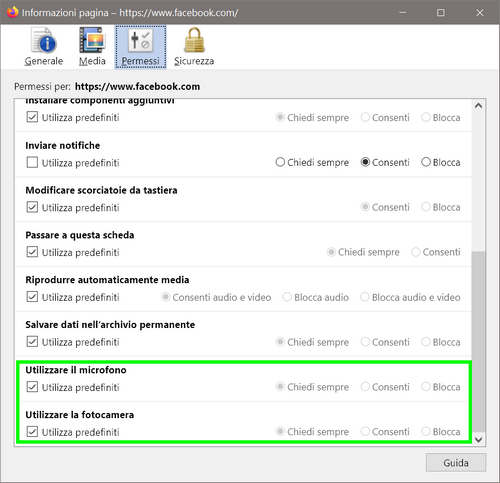The height and width of the screenshot is (483, 500).
Task: Click the Passare a questa scheda heading
Action: click(80, 235)
